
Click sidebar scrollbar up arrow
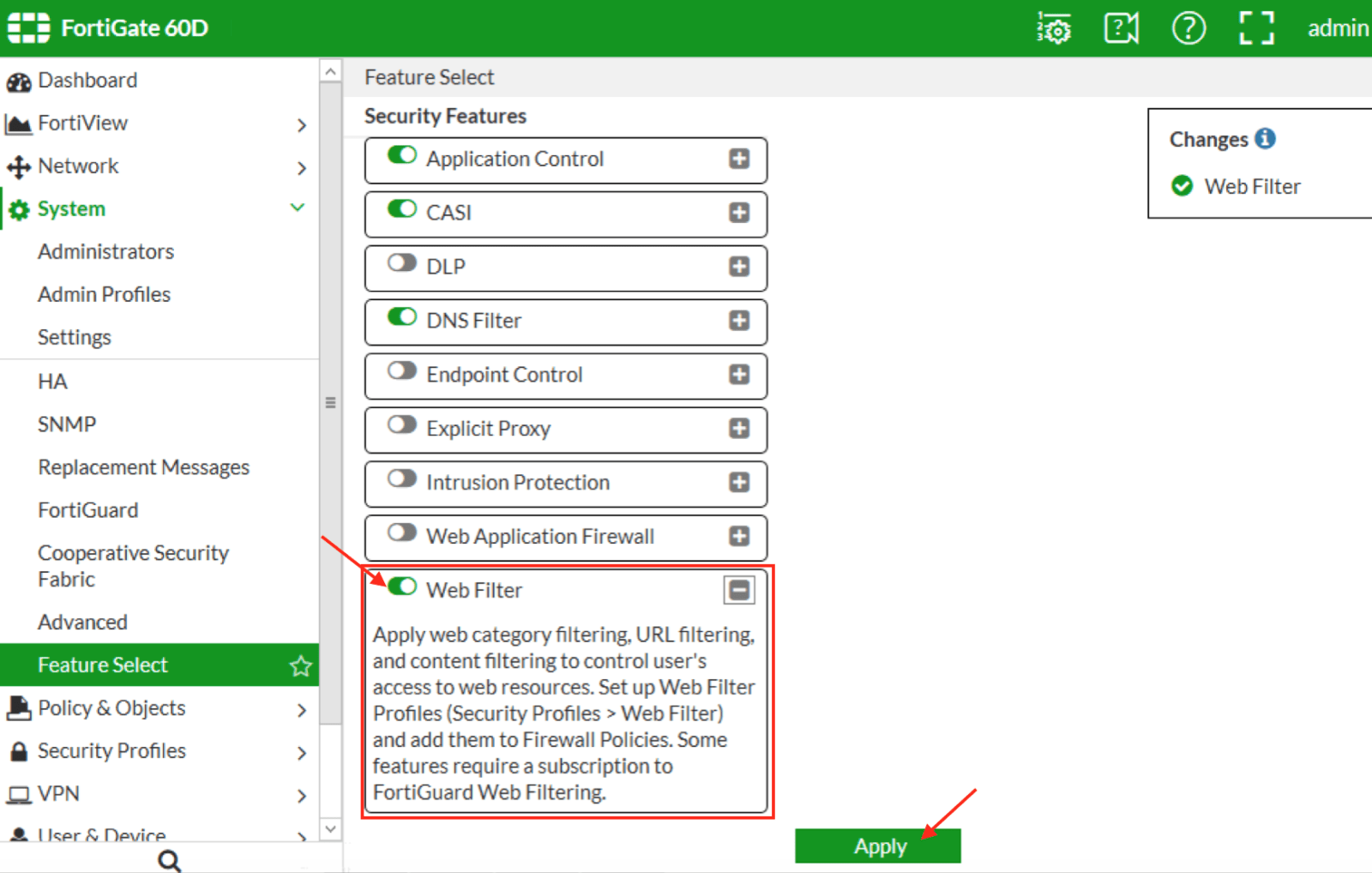coord(330,71)
